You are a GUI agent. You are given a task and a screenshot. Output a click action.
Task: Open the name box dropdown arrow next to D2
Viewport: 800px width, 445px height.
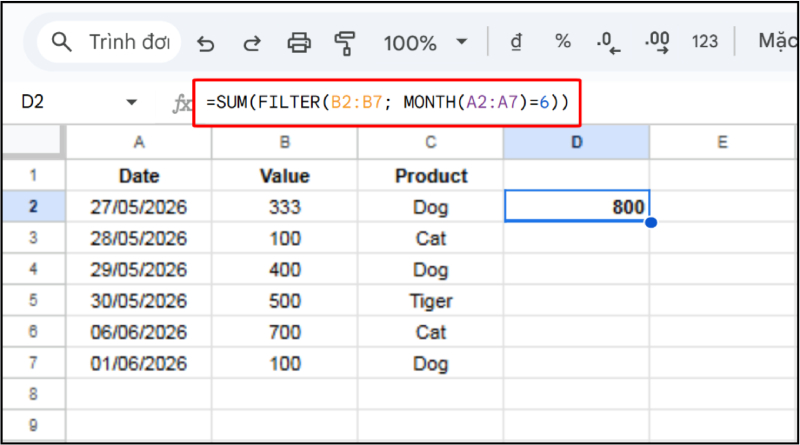point(131,102)
